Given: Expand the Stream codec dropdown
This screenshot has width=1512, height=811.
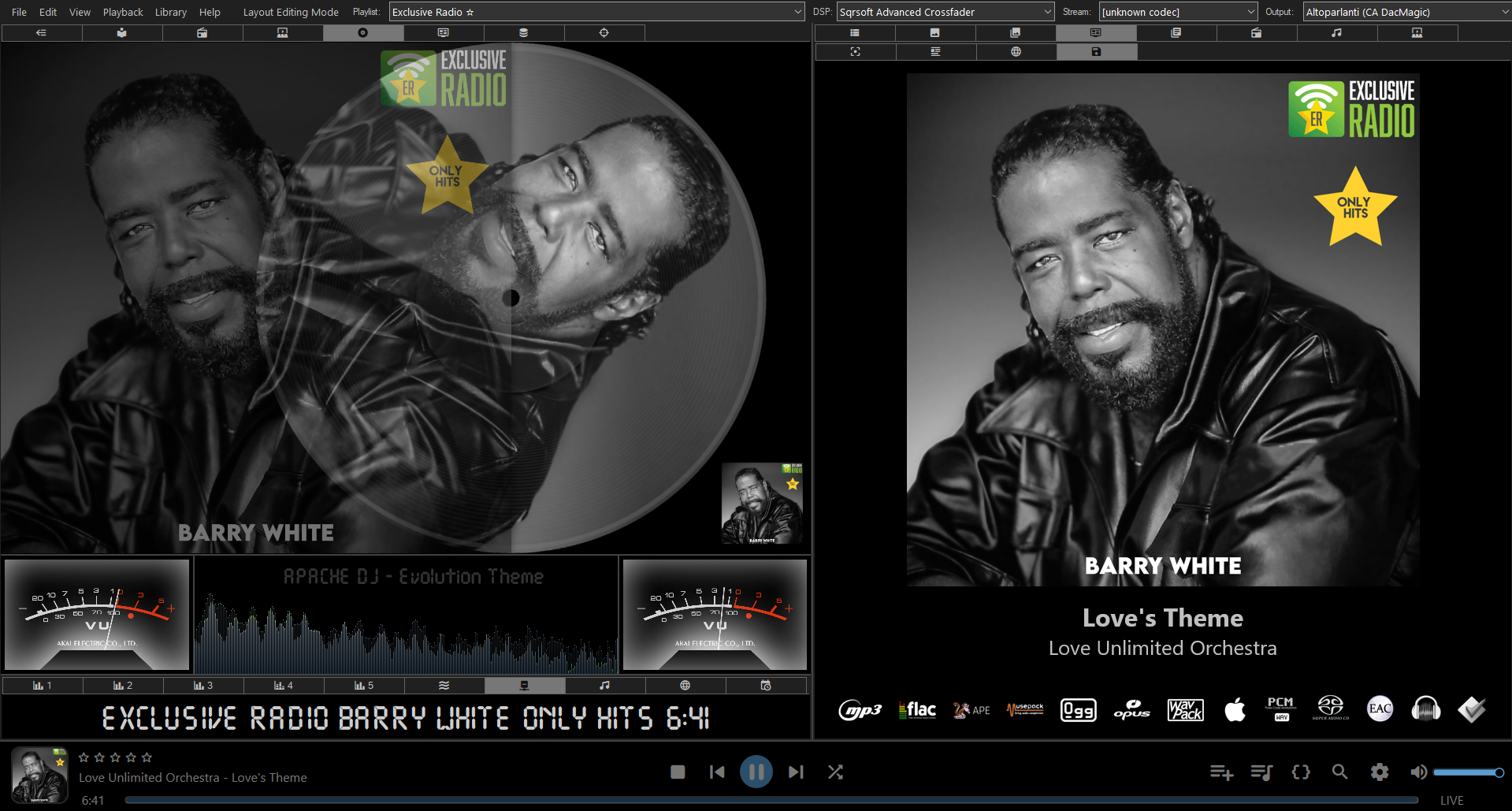Looking at the screenshot, I should [1178, 12].
